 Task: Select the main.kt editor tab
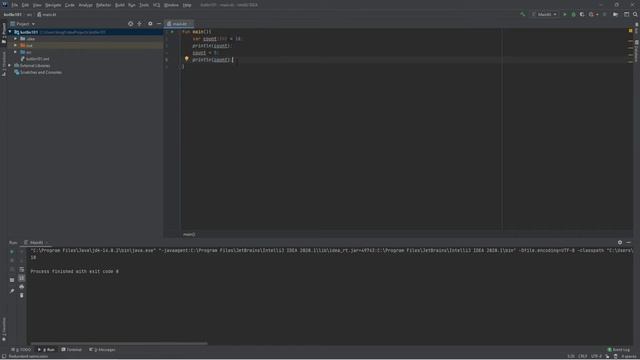pos(179,24)
